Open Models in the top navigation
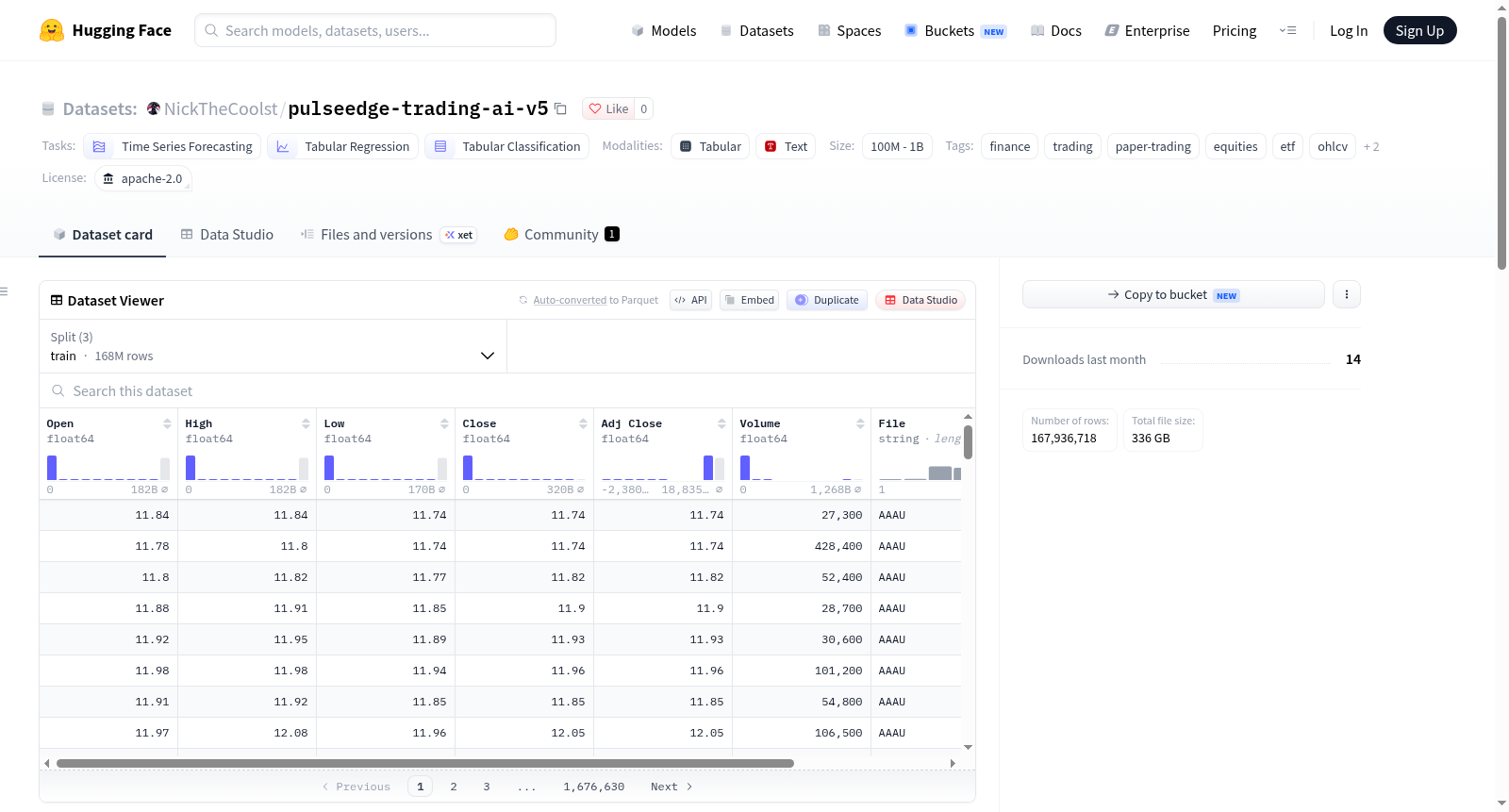1509x812 pixels. tap(664, 30)
